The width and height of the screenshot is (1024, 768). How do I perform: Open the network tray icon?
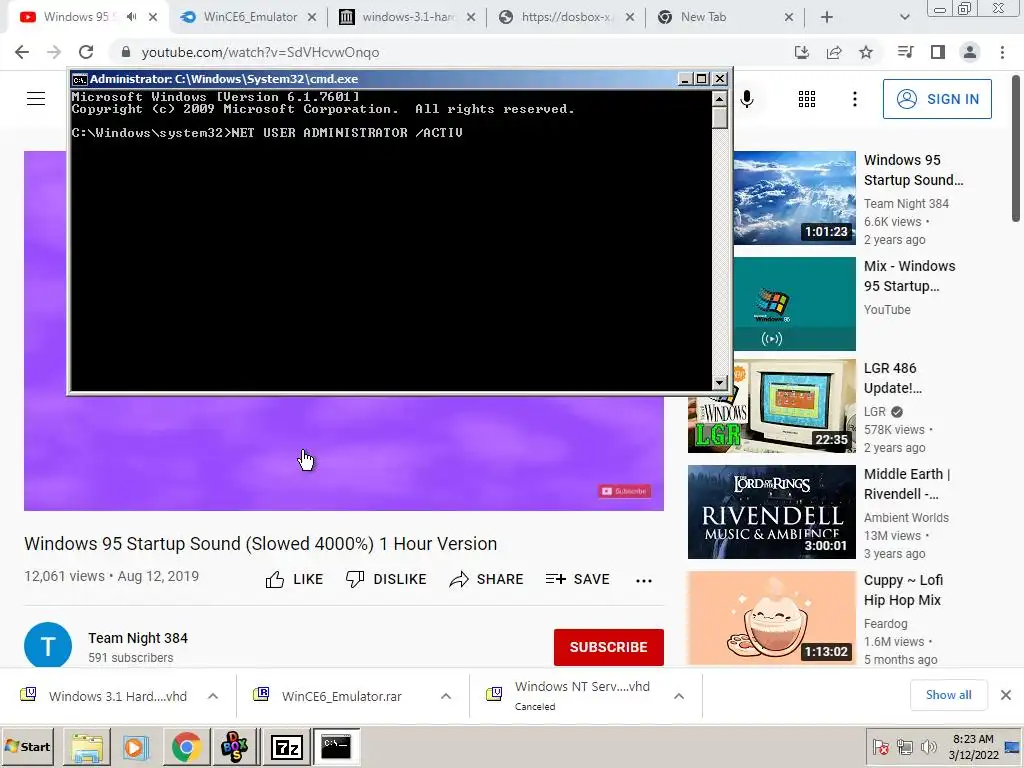(904, 747)
